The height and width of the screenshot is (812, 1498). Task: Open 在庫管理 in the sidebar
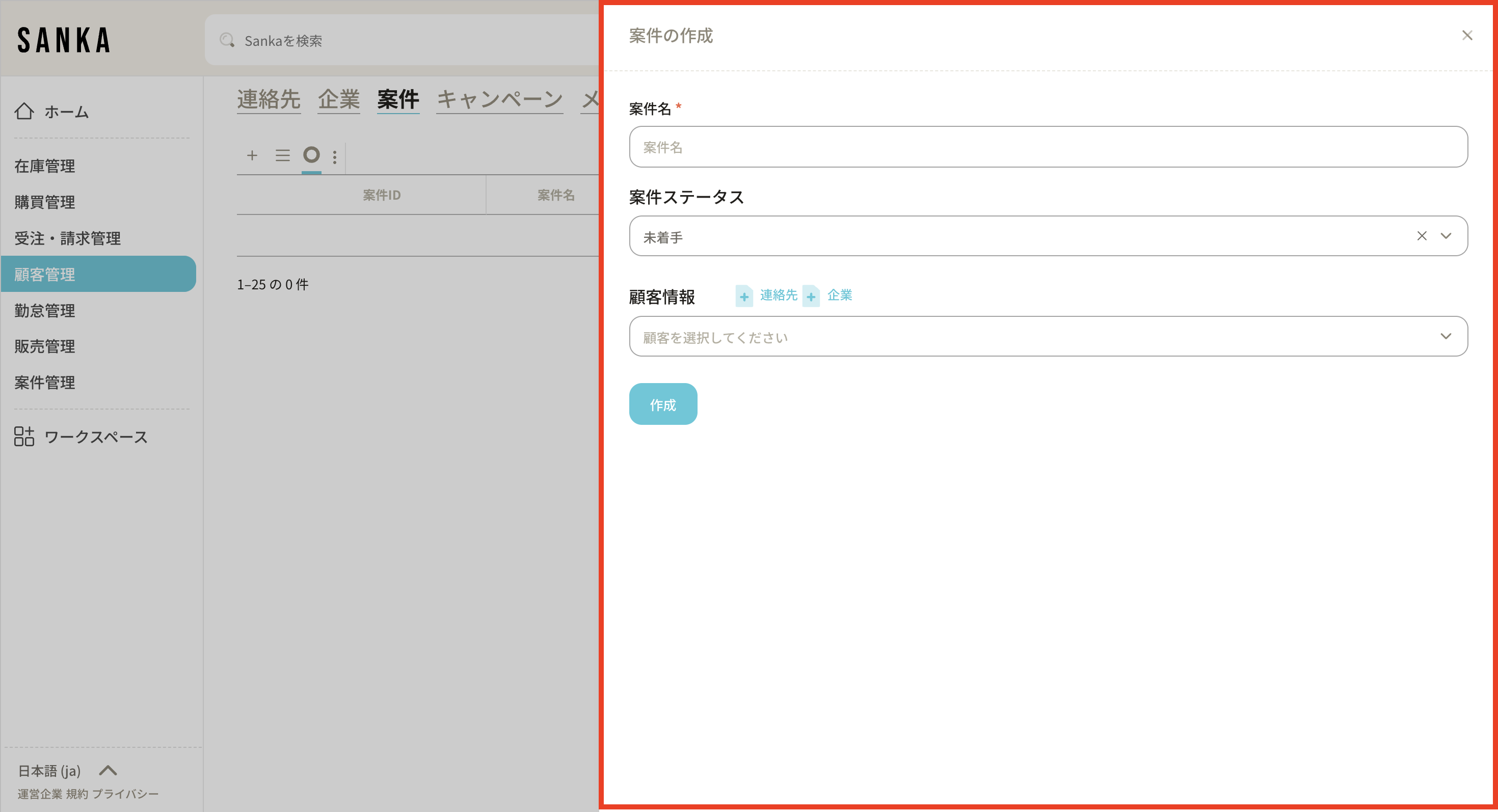click(x=45, y=166)
